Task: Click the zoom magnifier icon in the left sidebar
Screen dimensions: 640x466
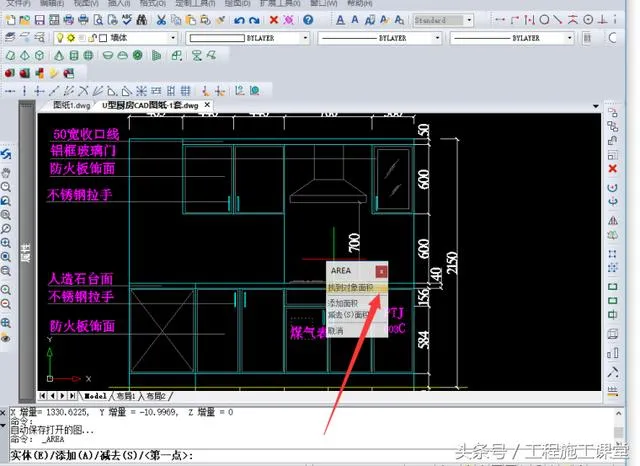Action: tap(6, 186)
